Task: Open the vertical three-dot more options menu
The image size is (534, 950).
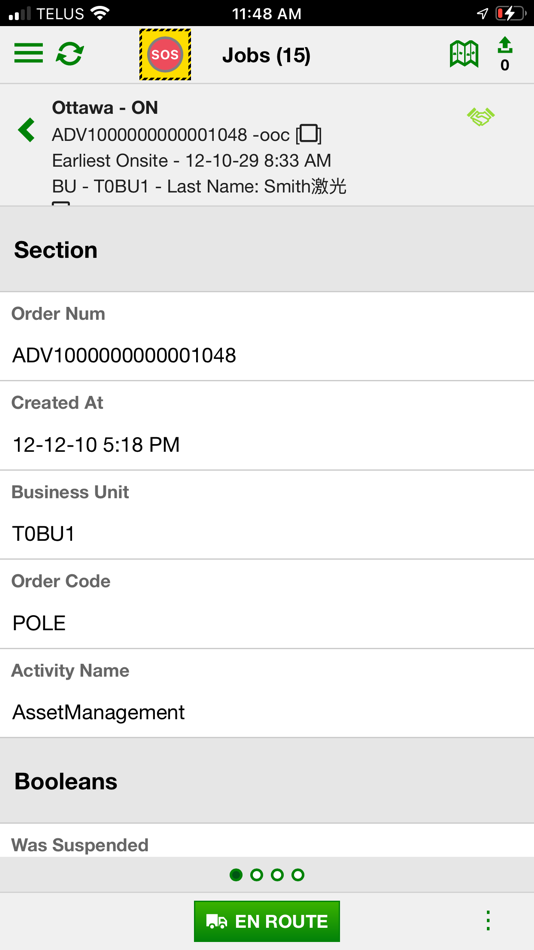Action: (488, 921)
